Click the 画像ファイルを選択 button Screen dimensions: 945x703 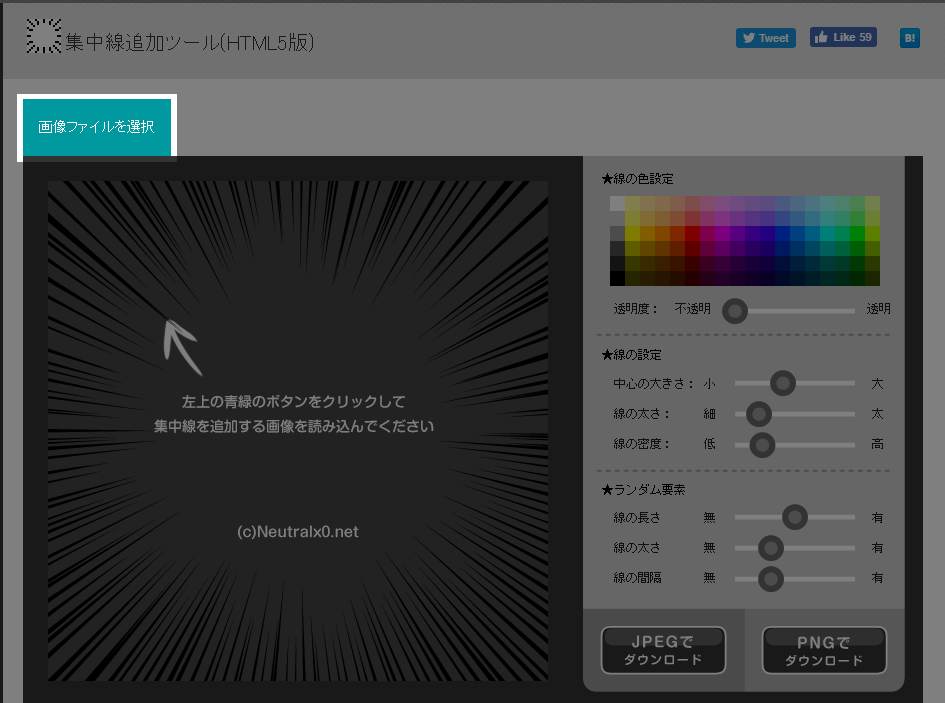point(97,128)
